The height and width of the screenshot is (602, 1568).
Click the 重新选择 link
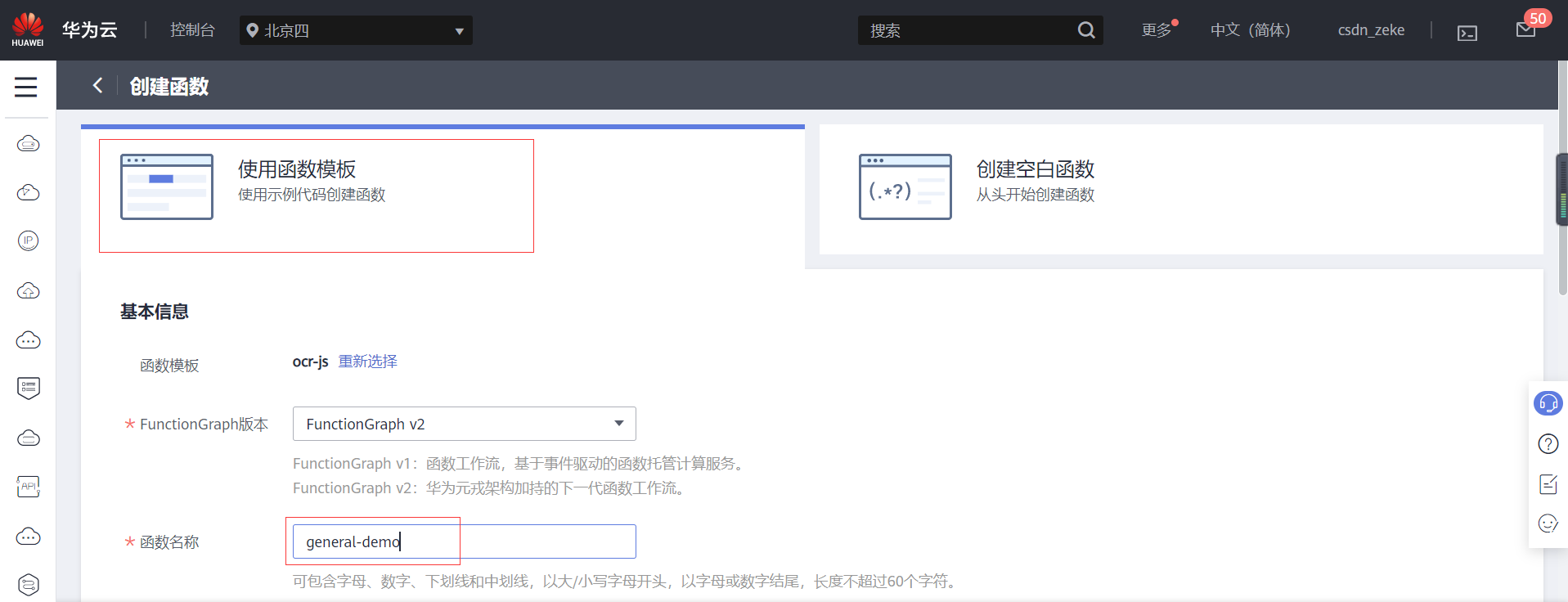click(368, 362)
